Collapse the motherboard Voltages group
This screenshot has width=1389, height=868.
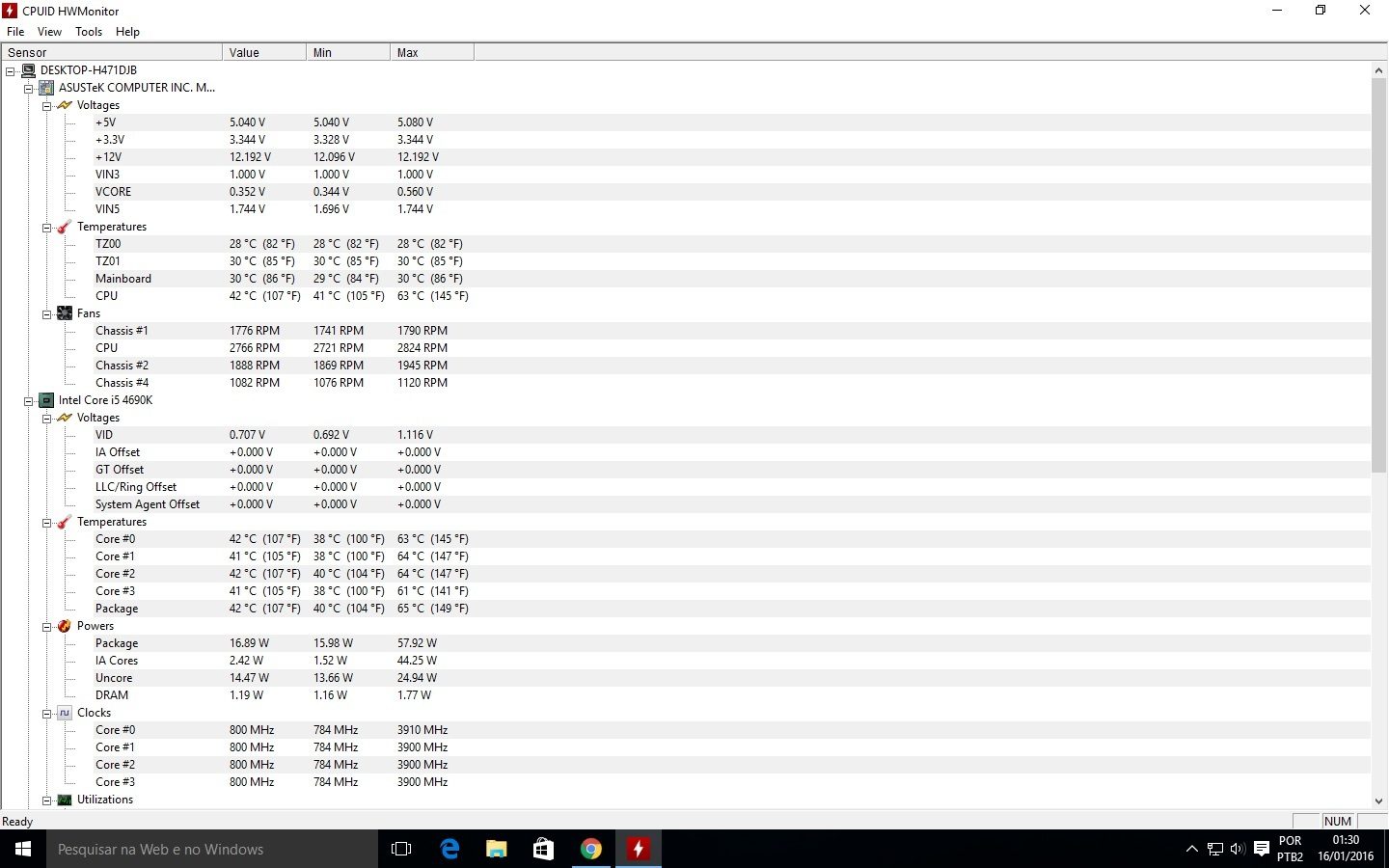[x=46, y=106]
